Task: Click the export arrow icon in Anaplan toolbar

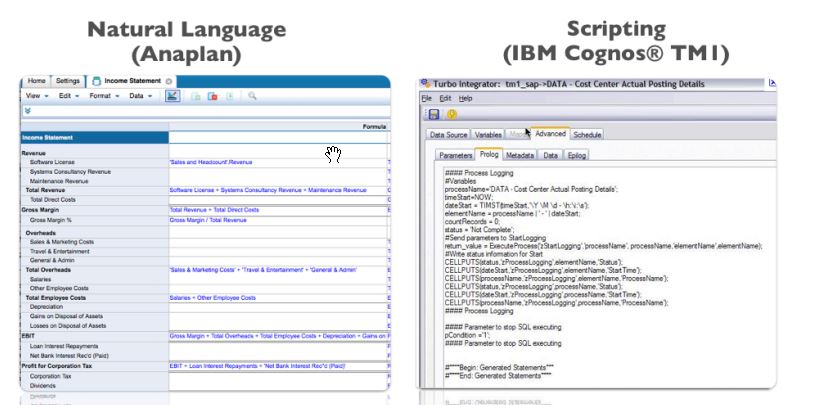Action: [230, 96]
